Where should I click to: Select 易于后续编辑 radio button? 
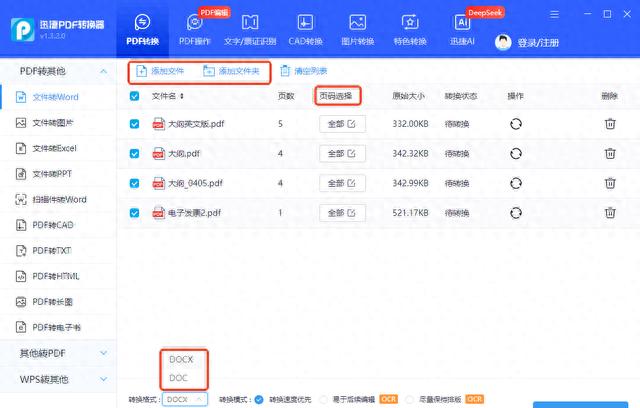pos(324,399)
